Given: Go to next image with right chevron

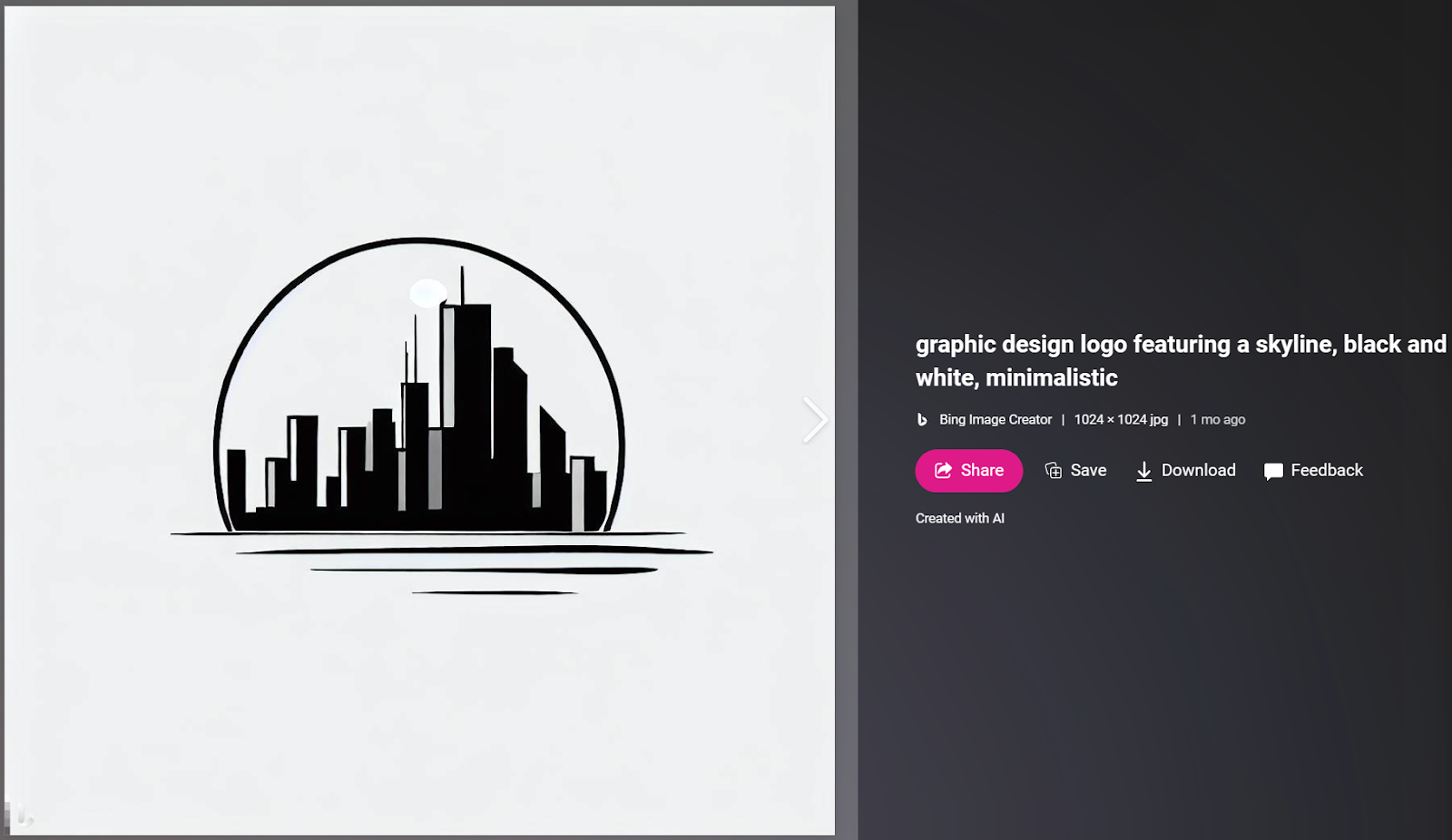Looking at the screenshot, I should (x=815, y=420).
